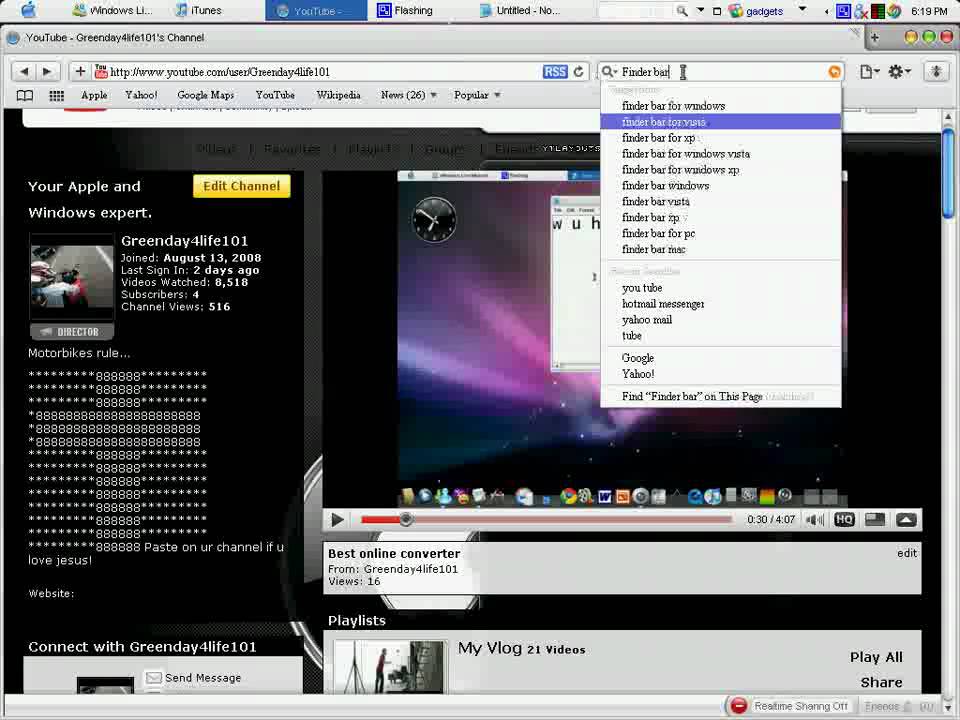Go forward with the Safari forward arrow
Image resolution: width=960 pixels, height=720 pixels.
(x=47, y=72)
